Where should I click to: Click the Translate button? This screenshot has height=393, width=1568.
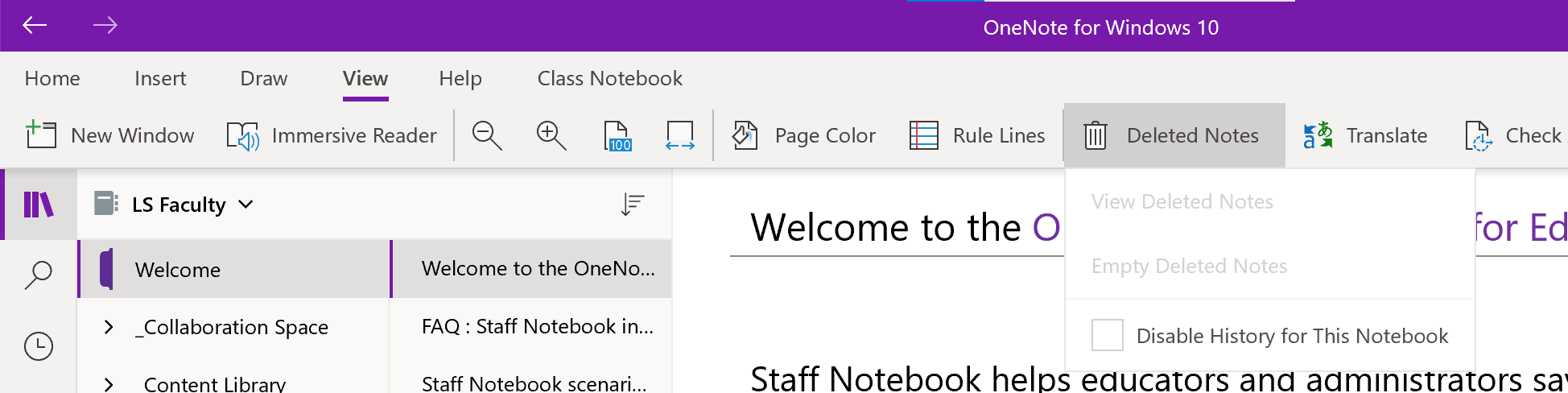click(x=1366, y=135)
